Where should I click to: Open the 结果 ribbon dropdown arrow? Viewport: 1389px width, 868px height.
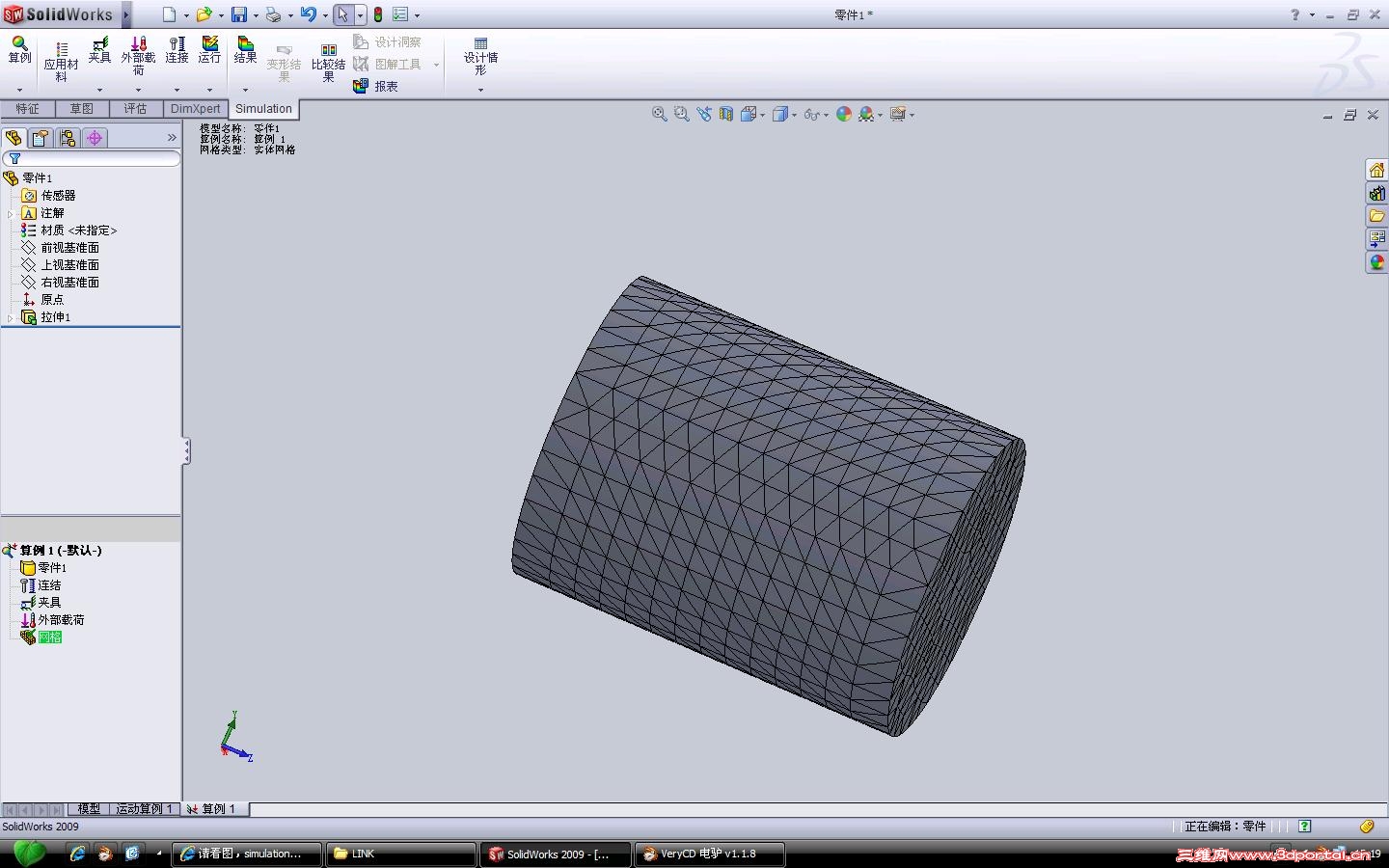pos(245,90)
